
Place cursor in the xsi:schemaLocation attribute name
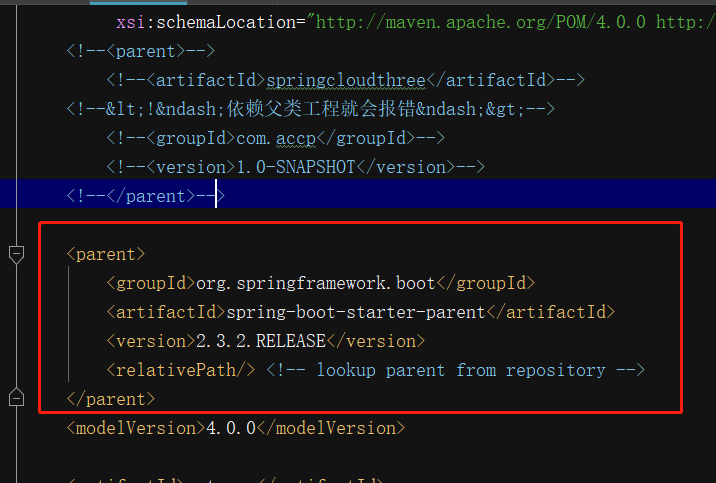(206, 22)
